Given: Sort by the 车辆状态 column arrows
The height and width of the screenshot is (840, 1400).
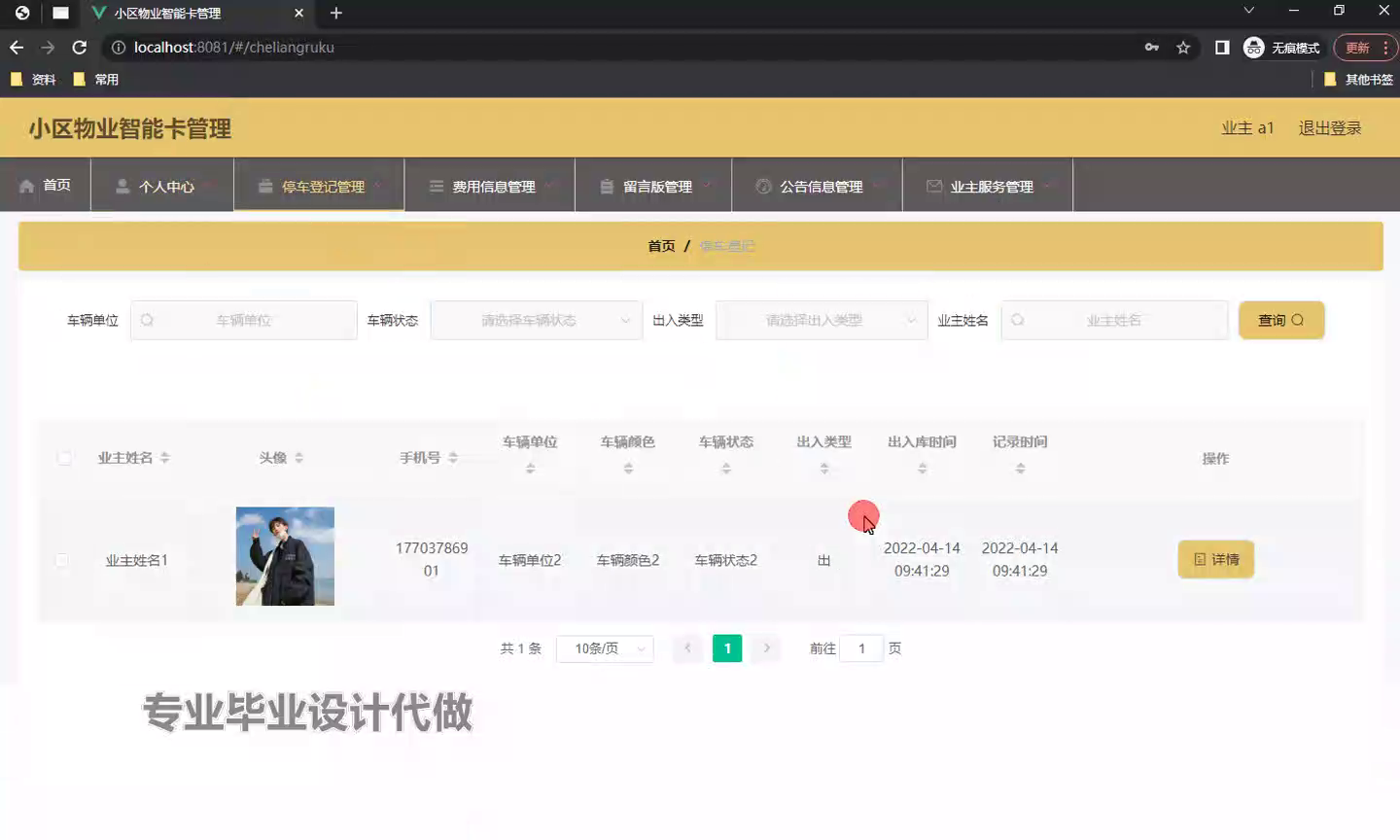Looking at the screenshot, I should (x=726, y=468).
